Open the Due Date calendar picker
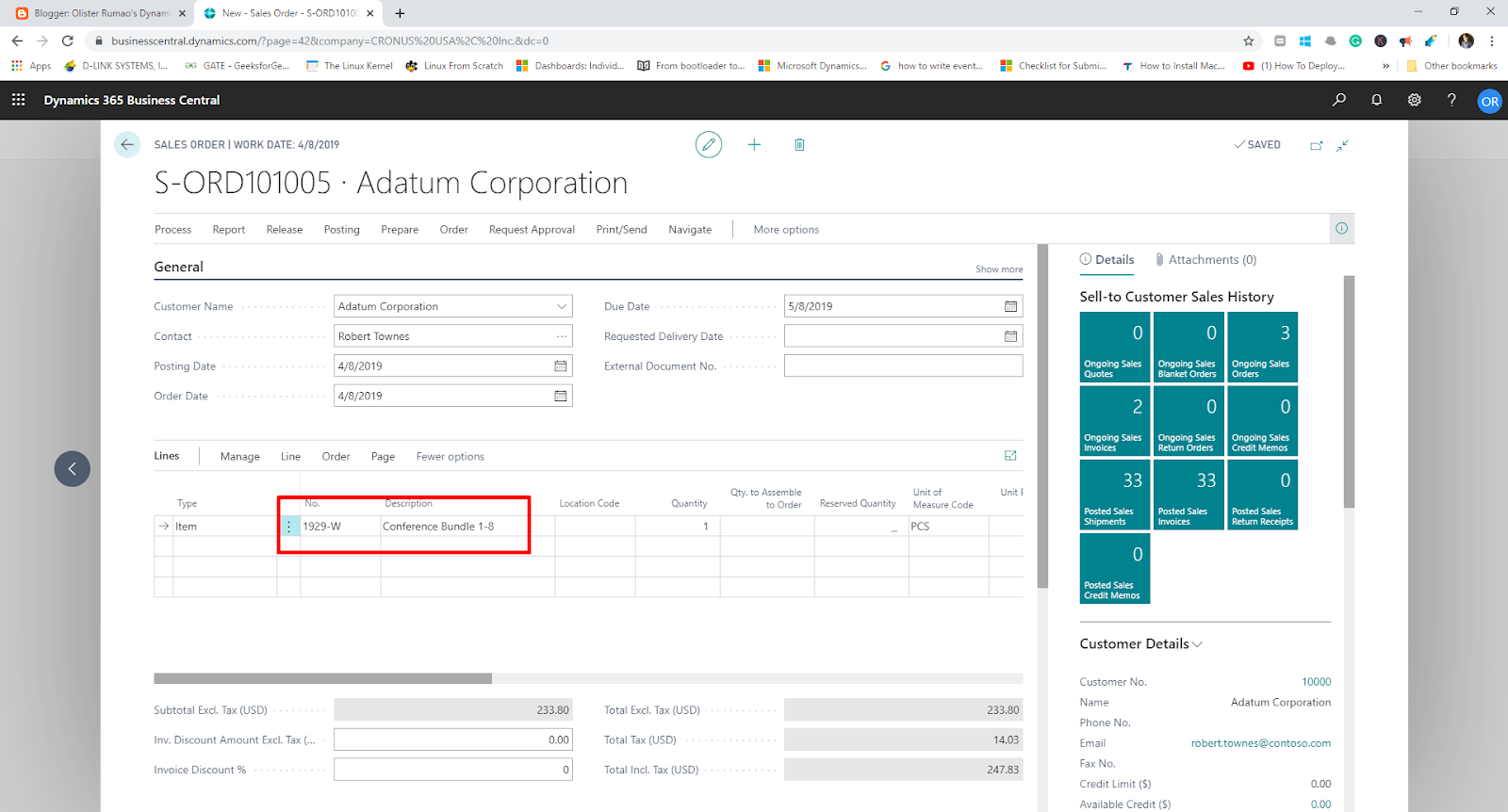The width and height of the screenshot is (1508, 812). tap(1010, 306)
